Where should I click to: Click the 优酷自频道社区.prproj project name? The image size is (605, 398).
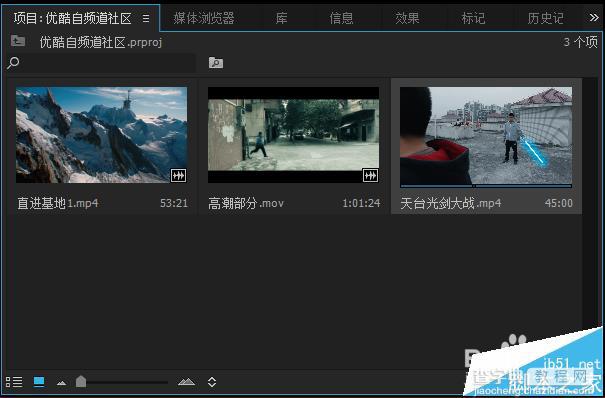pos(101,42)
